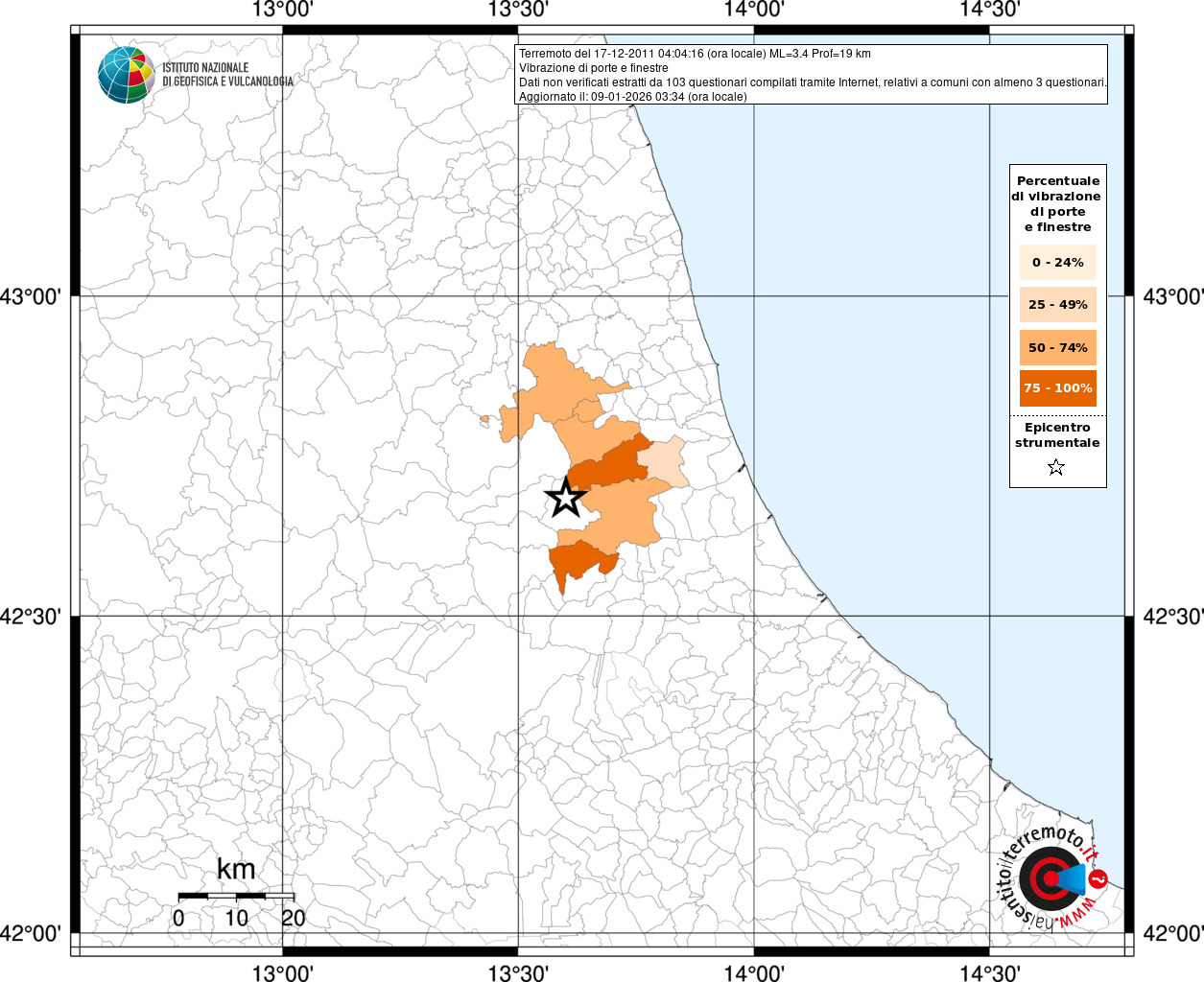The height and width of the screenshot is (982, 1204).
Task: Click the 42°30' label on right axis
Action: [1172, 617]
